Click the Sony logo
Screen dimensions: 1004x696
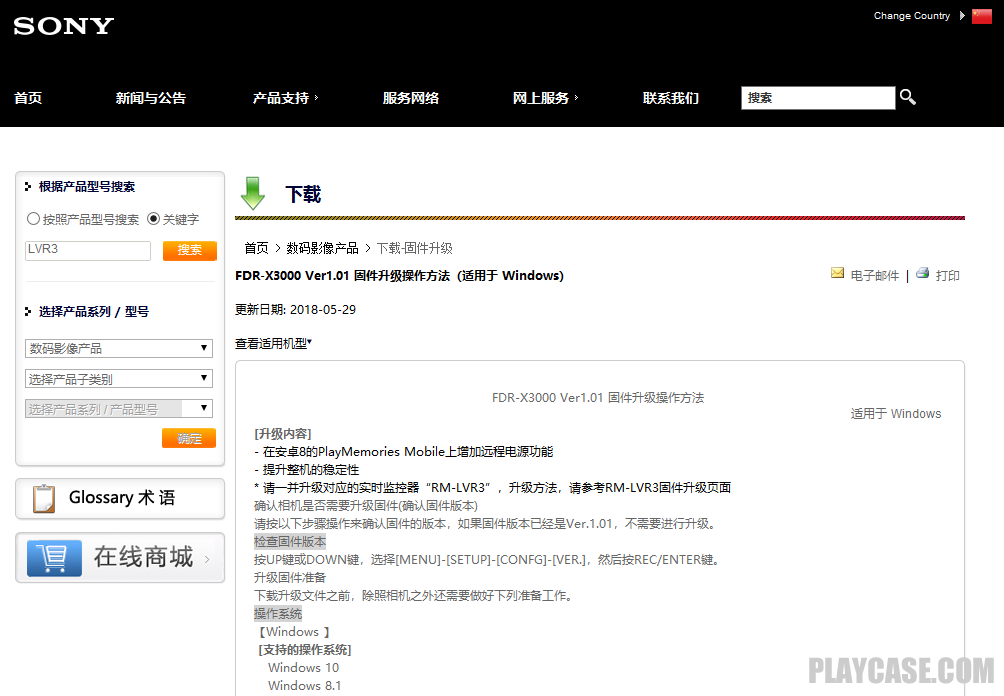click(63, 26)
